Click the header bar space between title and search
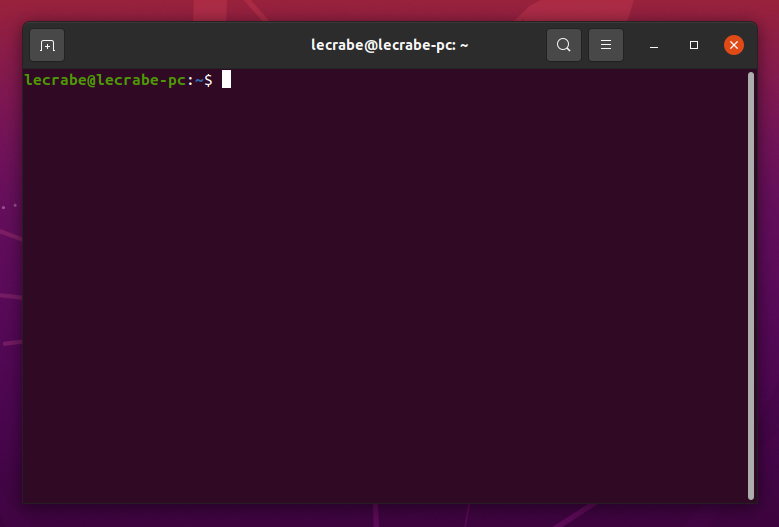Image resolution: width=779 pixels, height=527 pixels. click(x=507, y=45)
